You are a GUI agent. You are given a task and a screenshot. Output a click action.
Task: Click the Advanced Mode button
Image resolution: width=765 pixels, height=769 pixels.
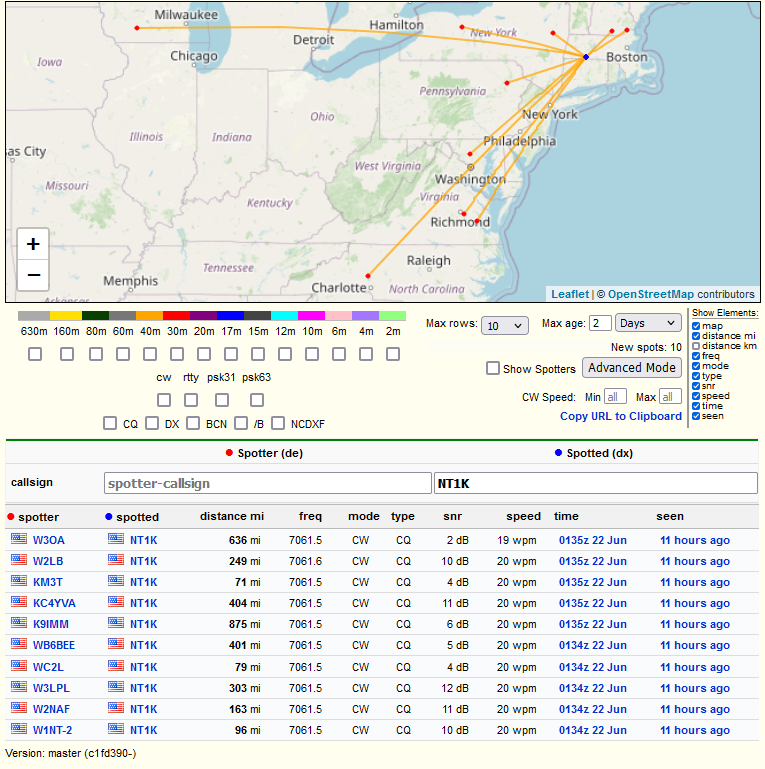(x=632, y=368)
